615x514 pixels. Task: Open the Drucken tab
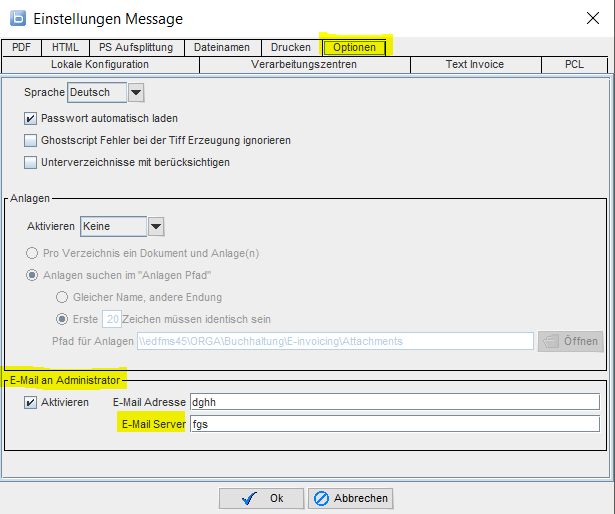(x=290, y=47)
